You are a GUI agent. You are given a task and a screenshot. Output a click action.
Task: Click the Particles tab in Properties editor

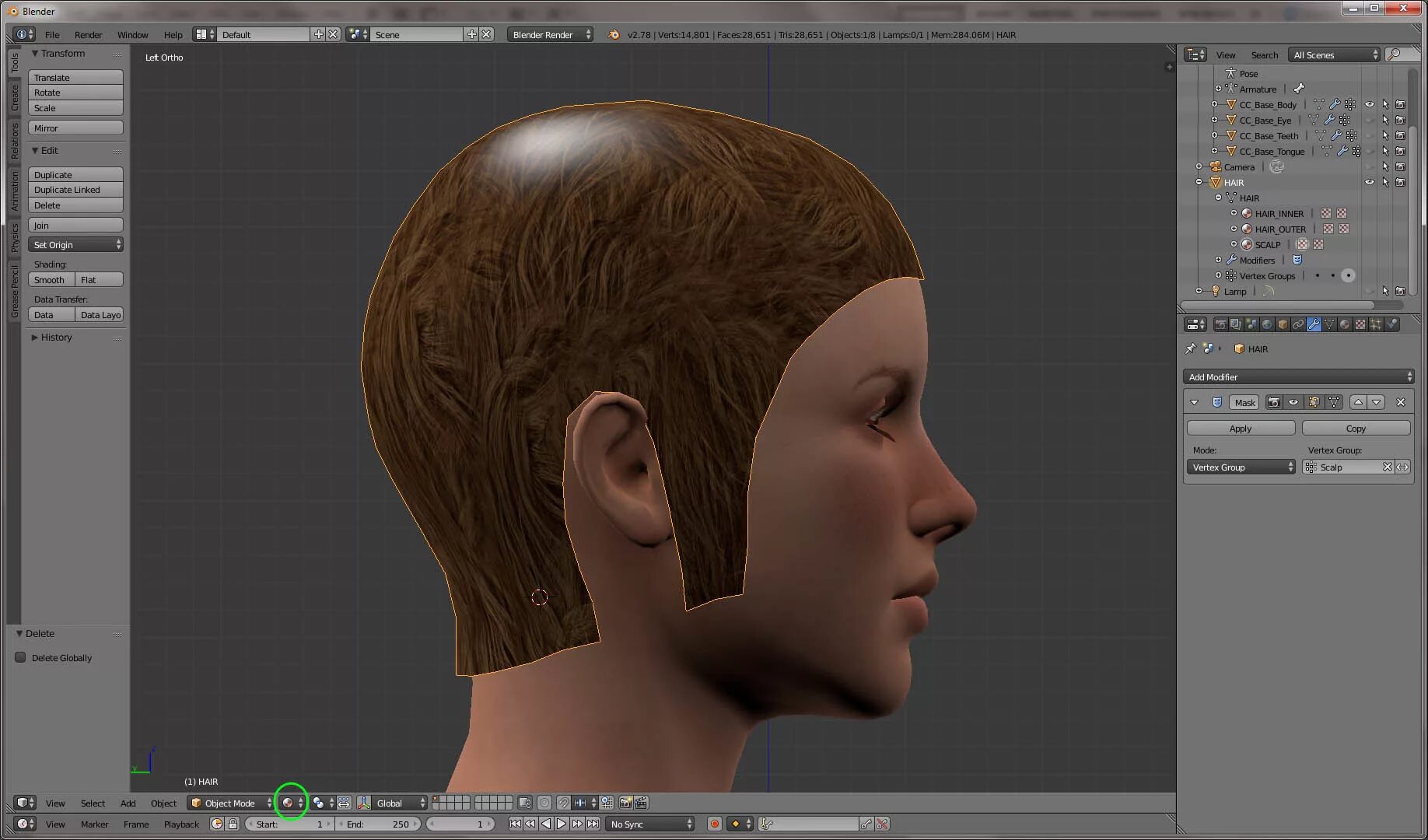[x=1377, y=324]
